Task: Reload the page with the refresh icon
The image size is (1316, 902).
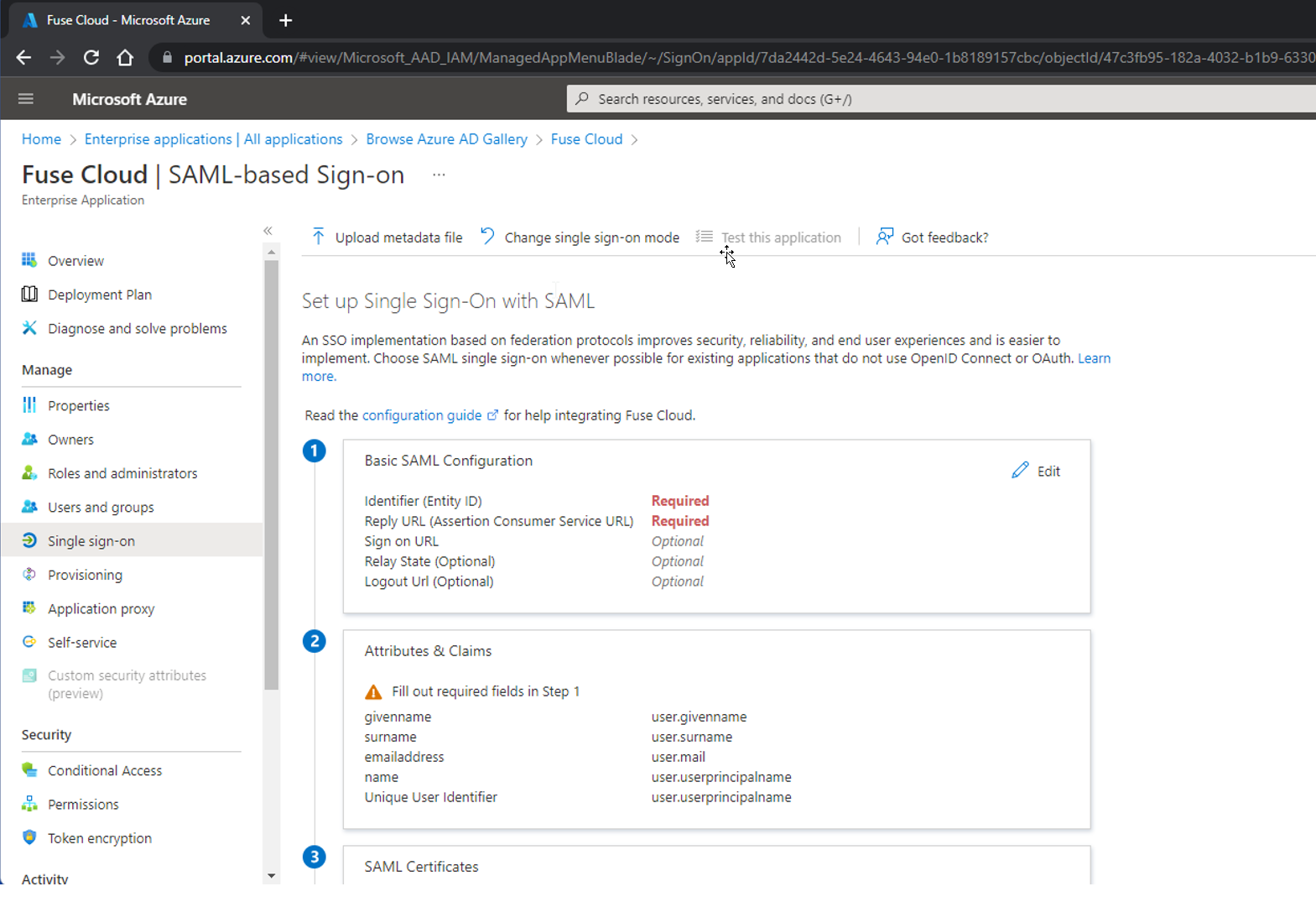Action: 91,57
